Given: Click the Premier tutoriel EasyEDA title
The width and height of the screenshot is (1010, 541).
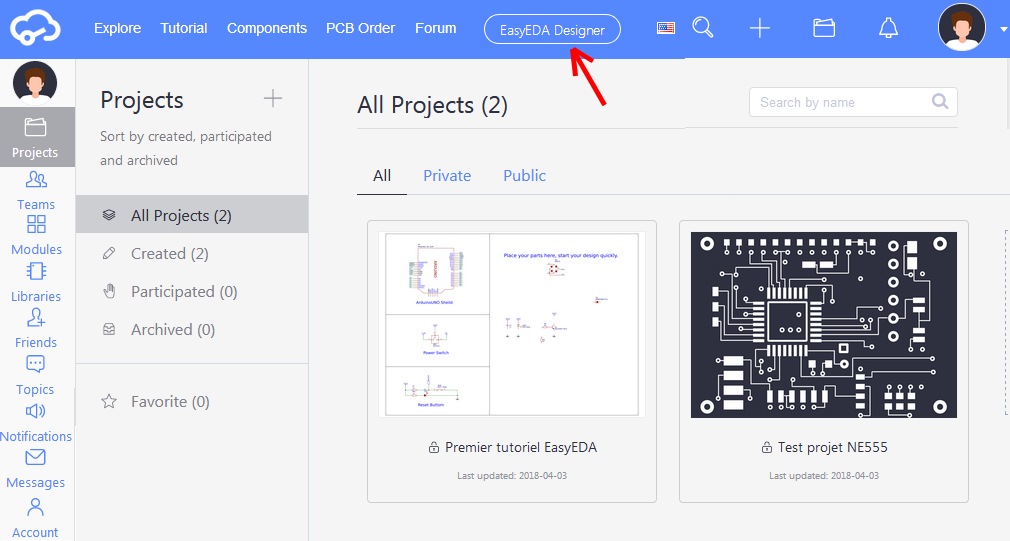Looking at the screenshot, I should [520, 447].
